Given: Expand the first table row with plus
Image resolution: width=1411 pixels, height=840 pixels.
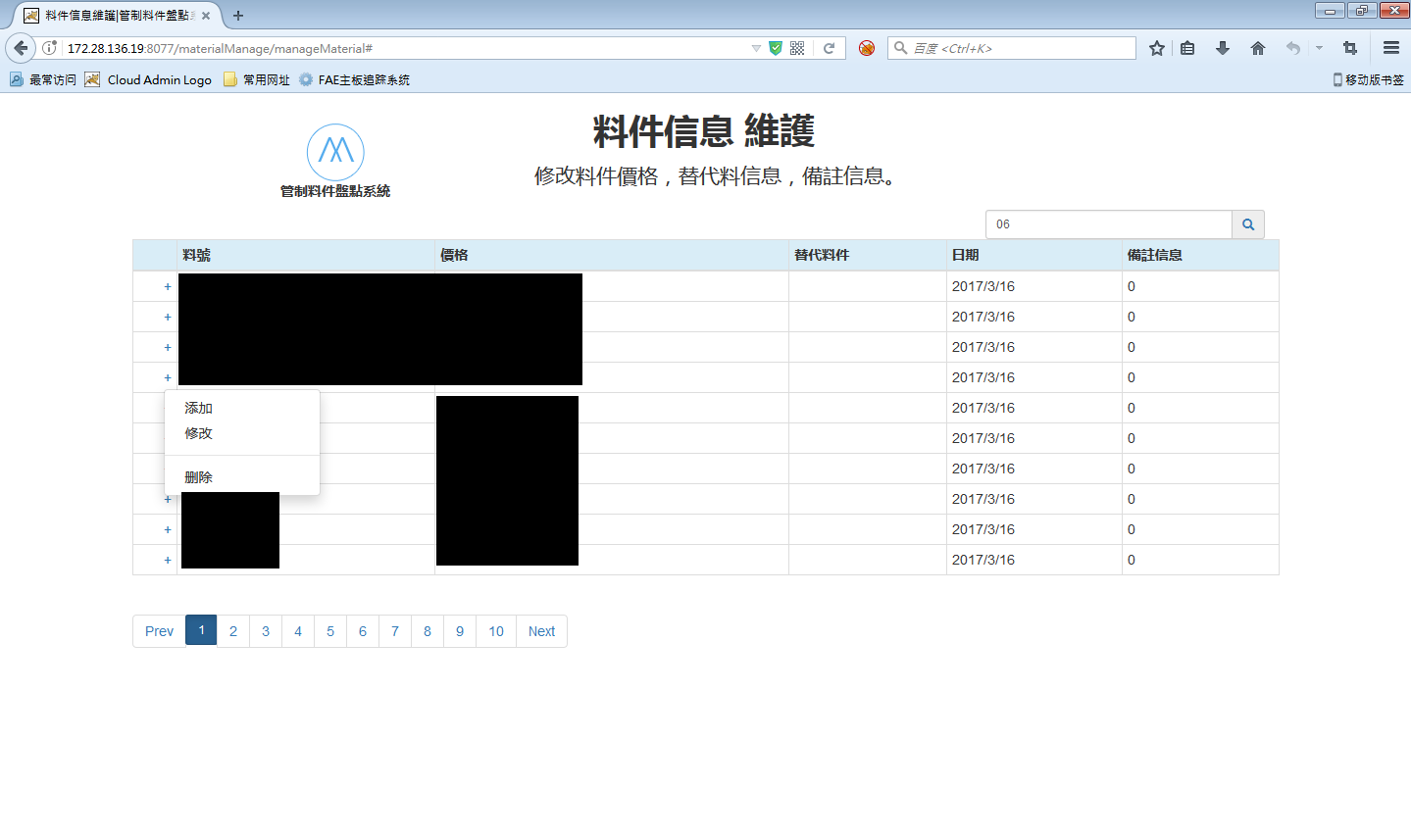Looking at the screenshot, I should tap(168, 286).
